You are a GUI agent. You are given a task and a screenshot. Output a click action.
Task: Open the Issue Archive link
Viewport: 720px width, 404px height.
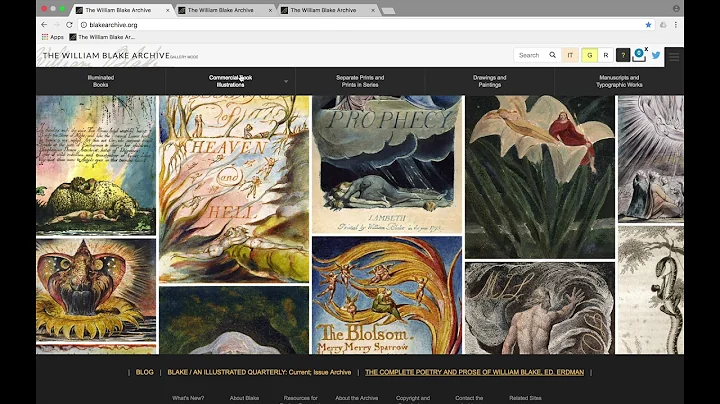pyautogui.click(x=332, y=372)
